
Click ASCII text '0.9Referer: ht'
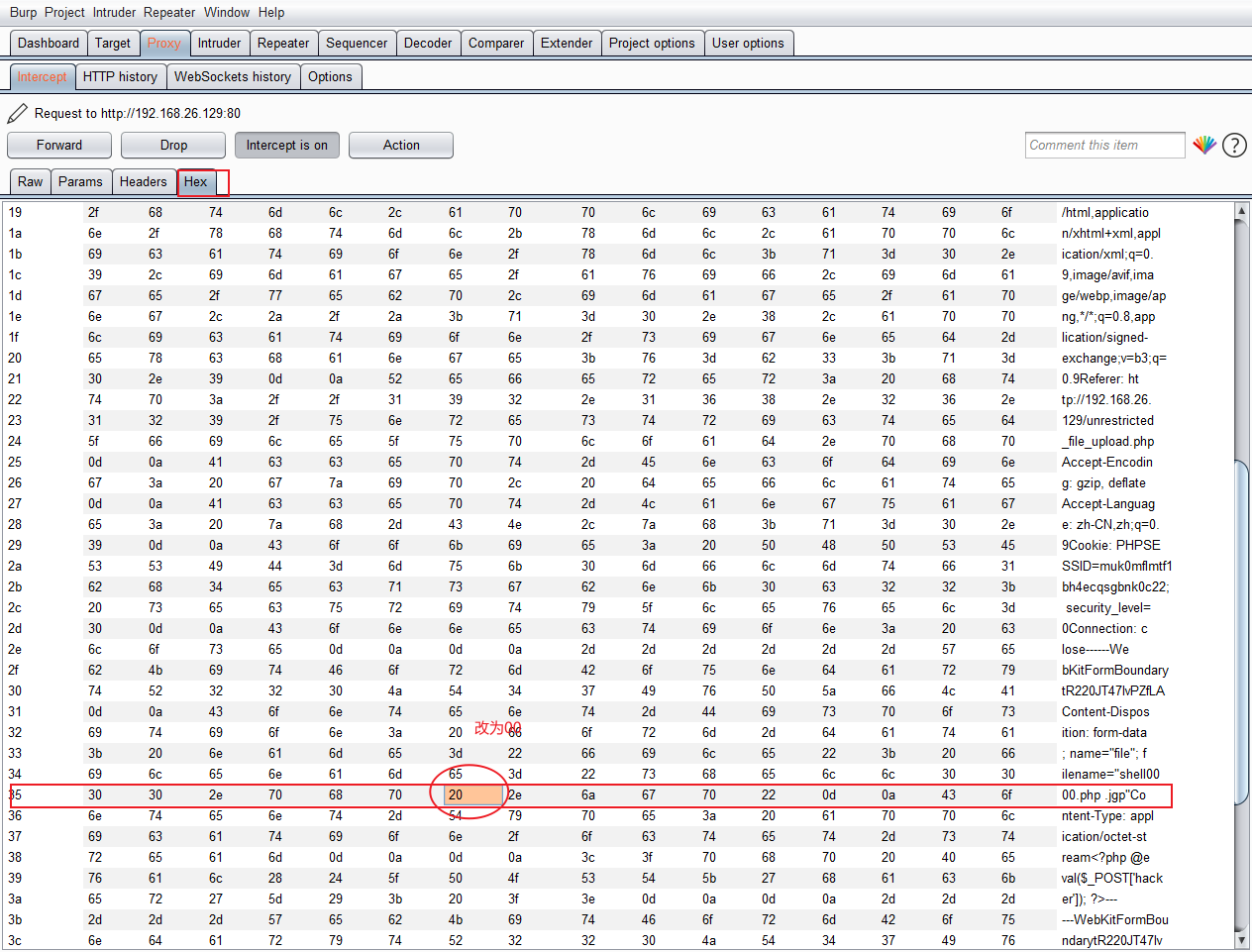(x=1100, y=378)
